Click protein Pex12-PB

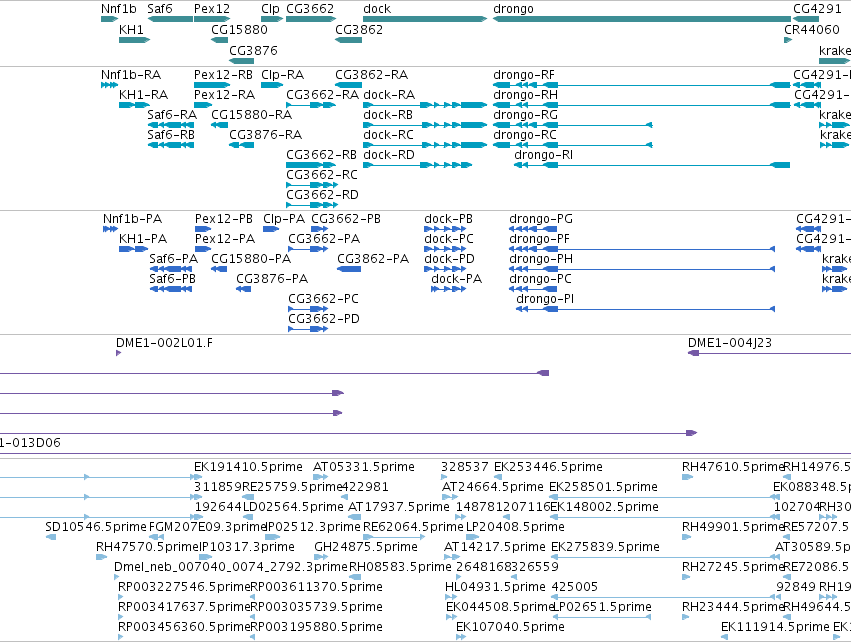pos(224,219)
